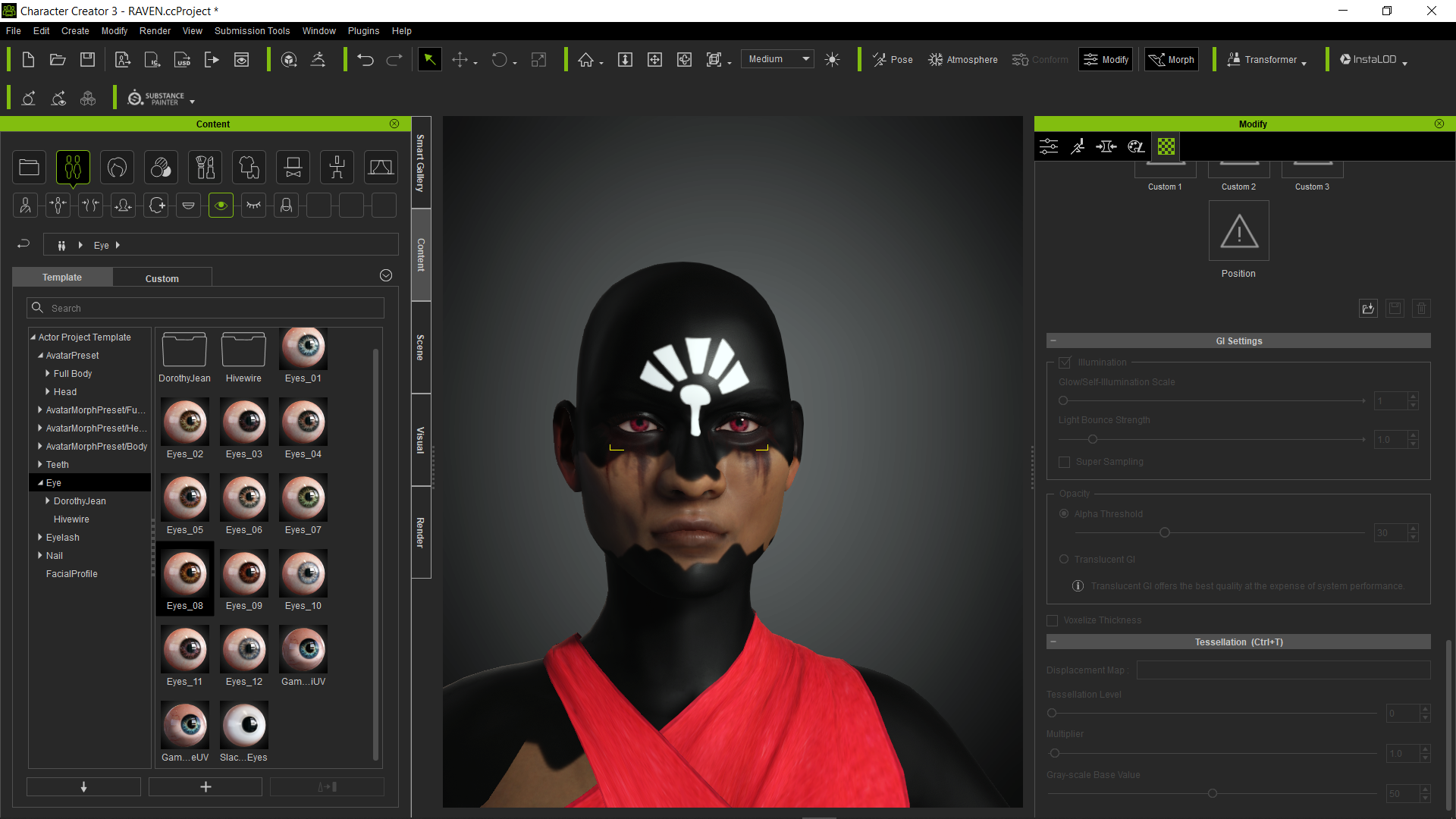Open project folder icon in toolbar
The height and width of the screenshot is (819, 1456).
pyautogui.click(x=58, y=60)
